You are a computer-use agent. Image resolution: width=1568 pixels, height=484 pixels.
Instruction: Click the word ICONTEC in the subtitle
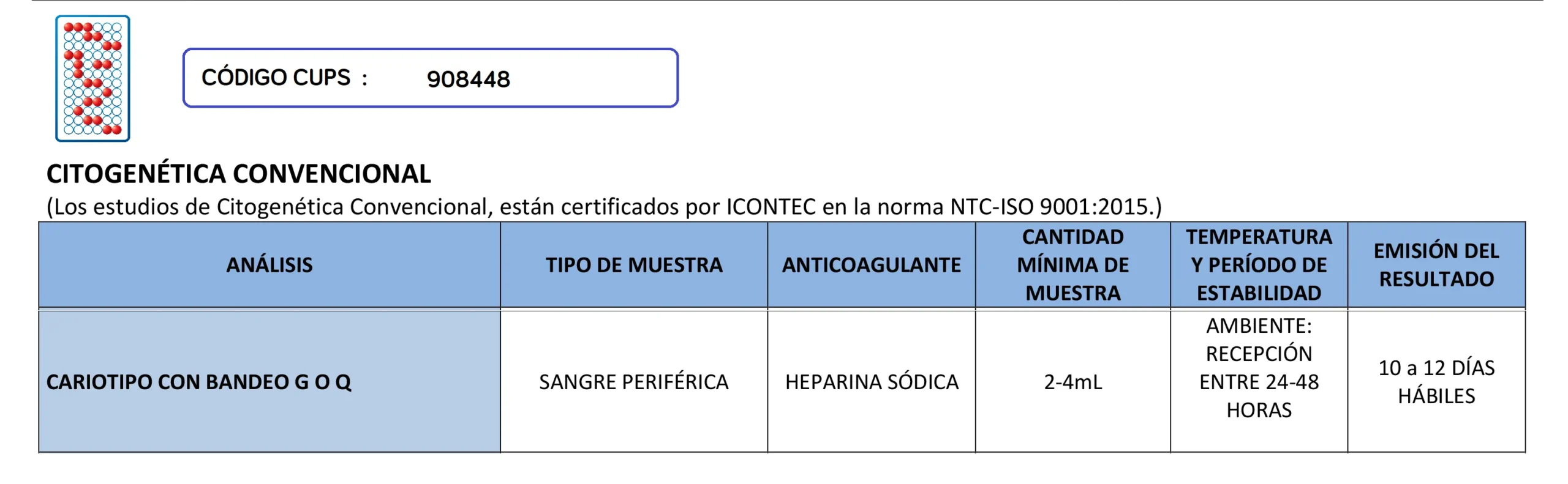771,207
